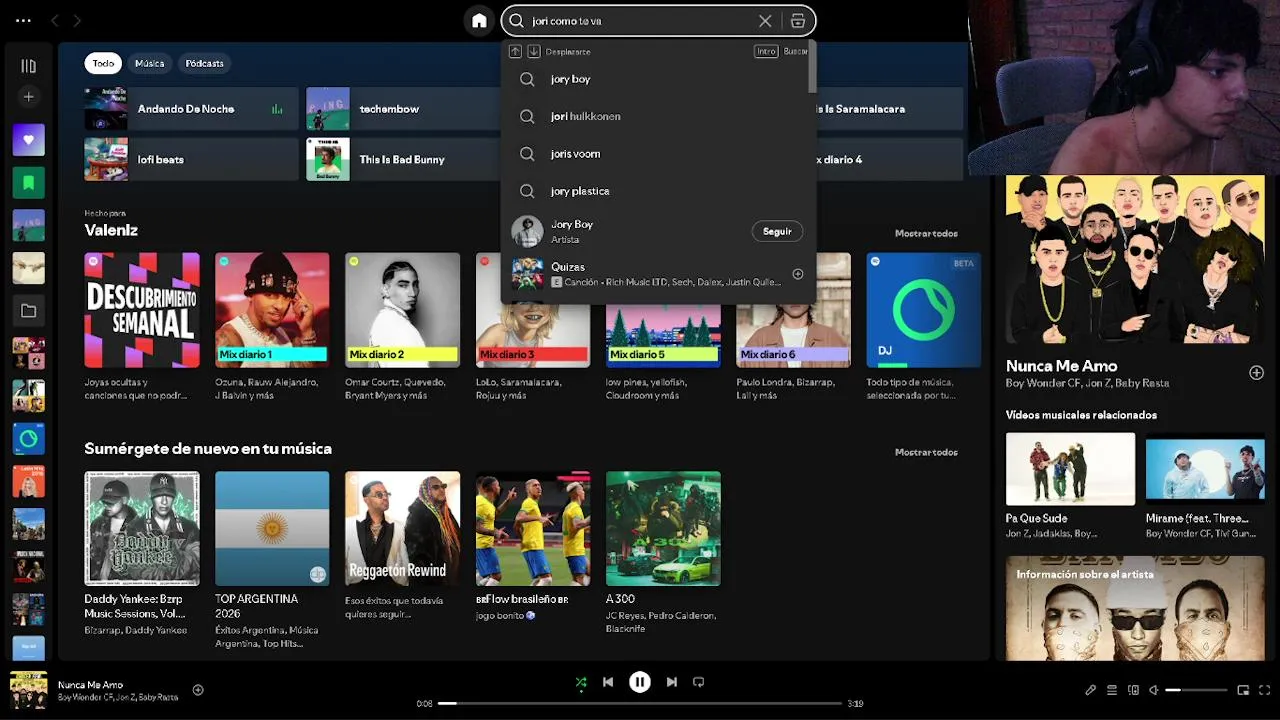Seek within the song progress bar
This screenshot has width=1280, height=720.
640,704
